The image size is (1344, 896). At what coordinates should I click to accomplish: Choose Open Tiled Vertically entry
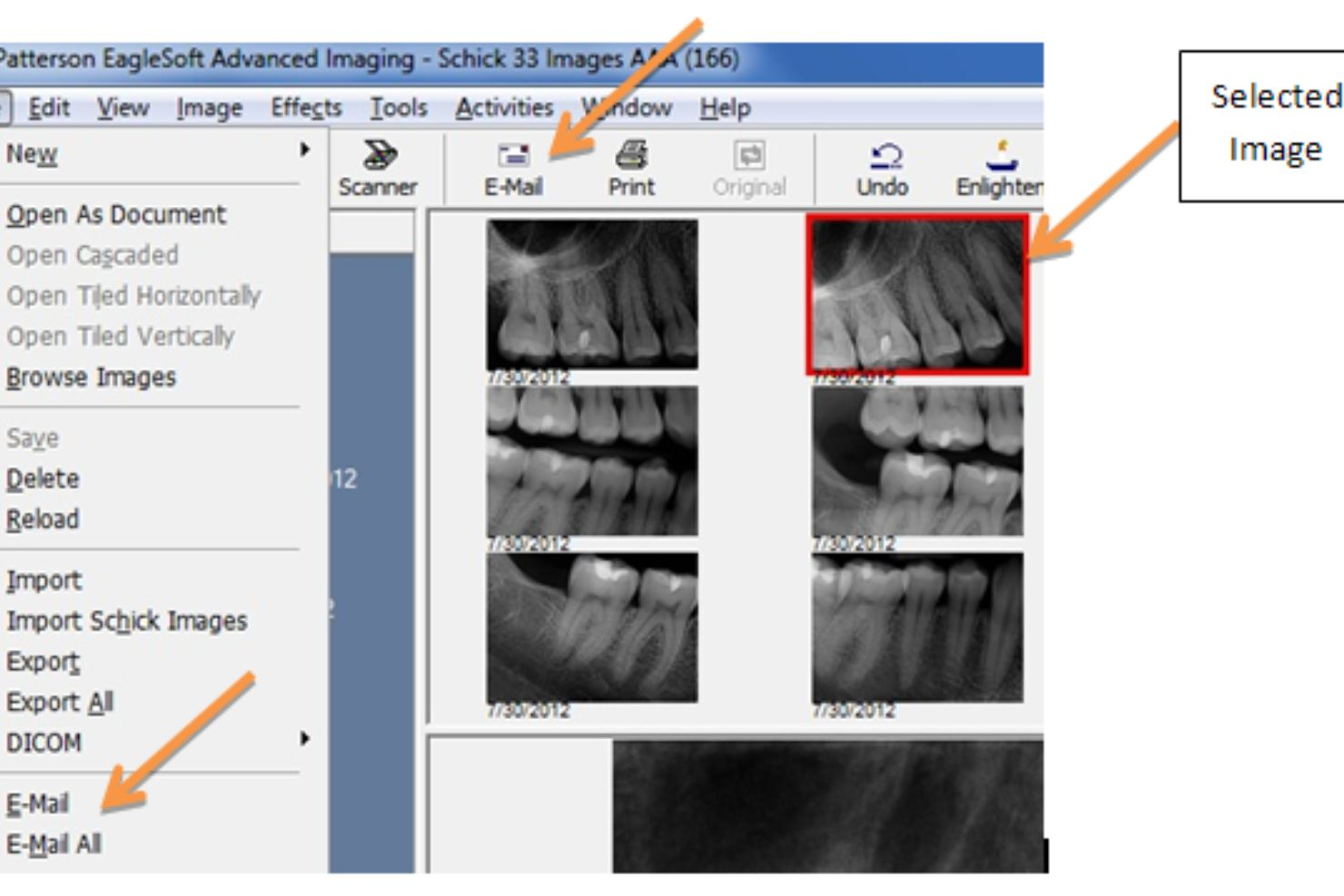click(x=120, y=337)
